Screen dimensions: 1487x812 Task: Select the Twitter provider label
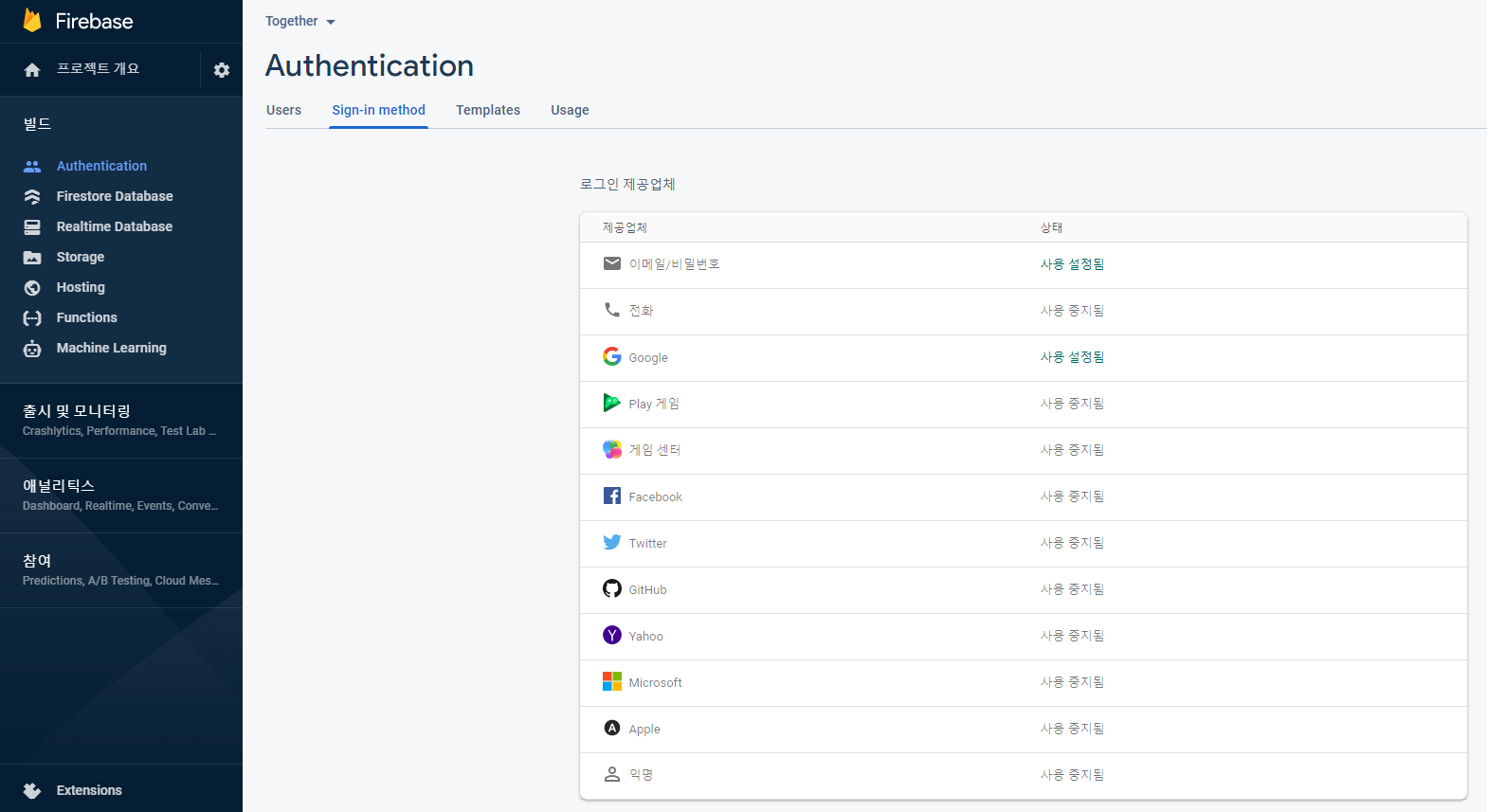click(647, 543)
